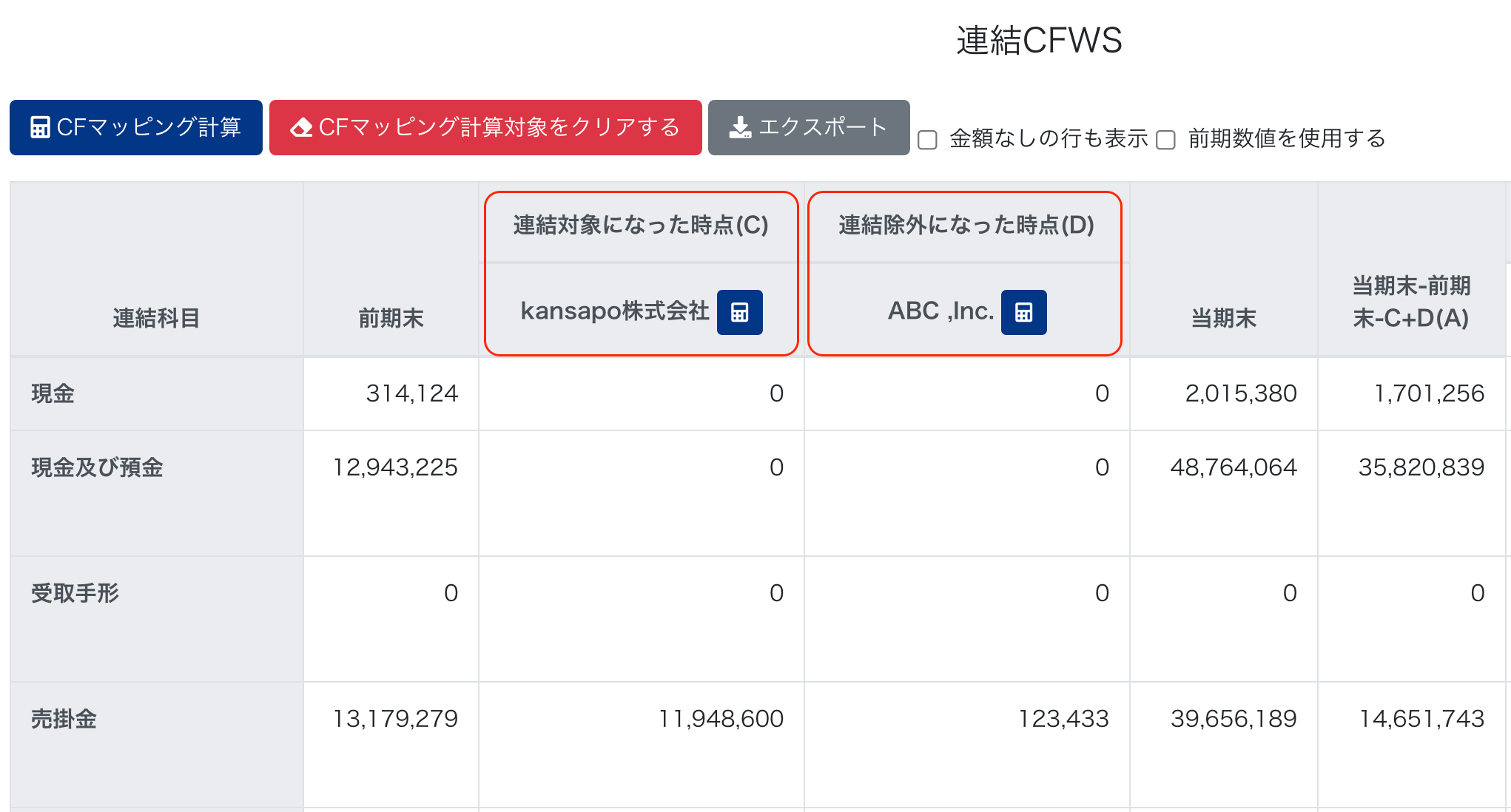Click the 連結対象になった時点(C) header
Screen dimensions: 1511x812
click(x=641, y=225)
